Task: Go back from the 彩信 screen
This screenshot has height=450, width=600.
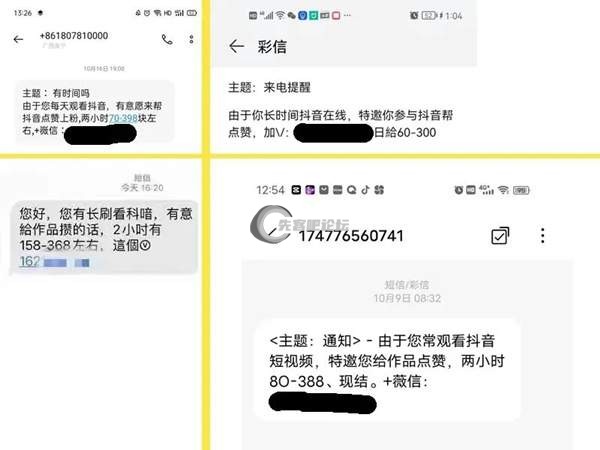Action: [x=236, y=47]
